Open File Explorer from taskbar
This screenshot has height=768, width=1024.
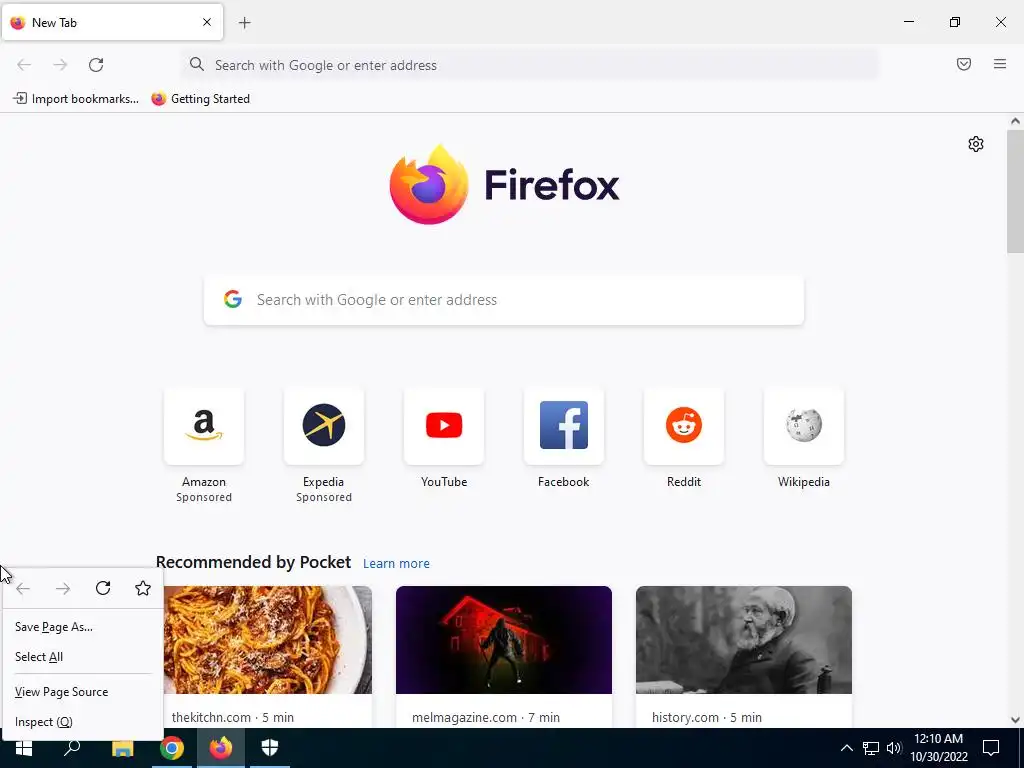tap(123, 748)
